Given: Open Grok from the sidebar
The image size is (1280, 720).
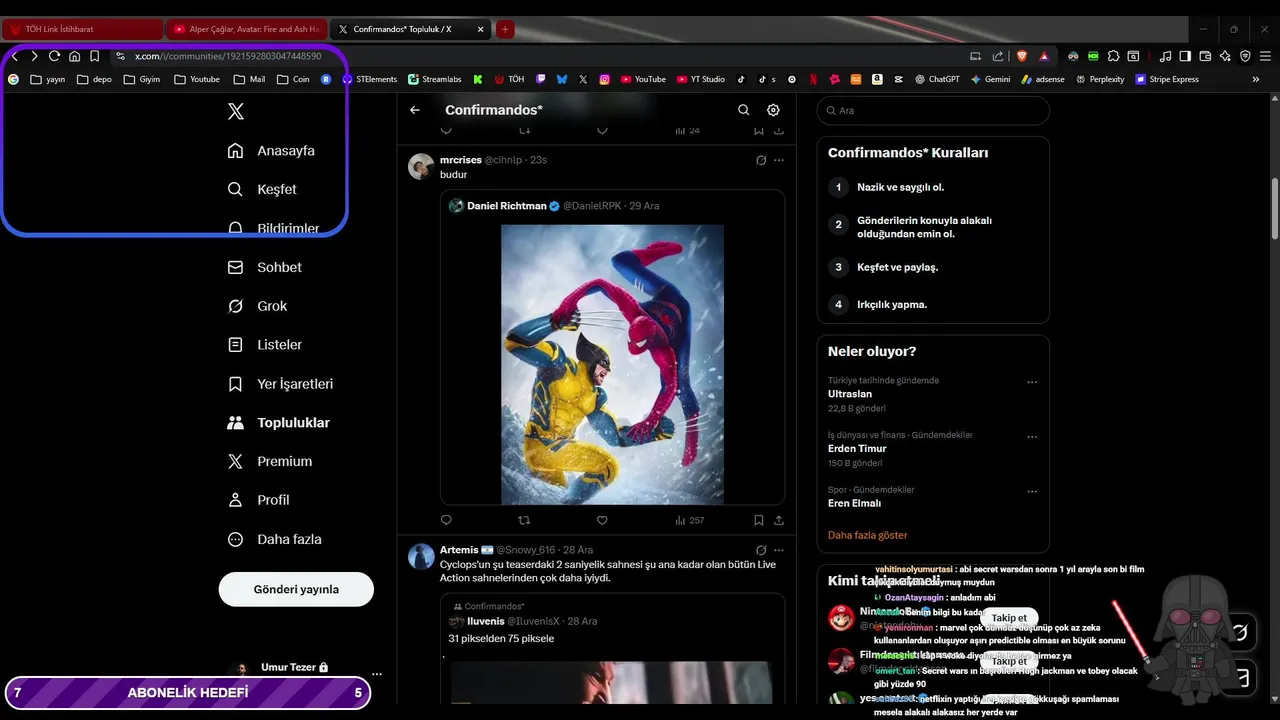Looking at the screenshot, I should [x=257, y=306].
